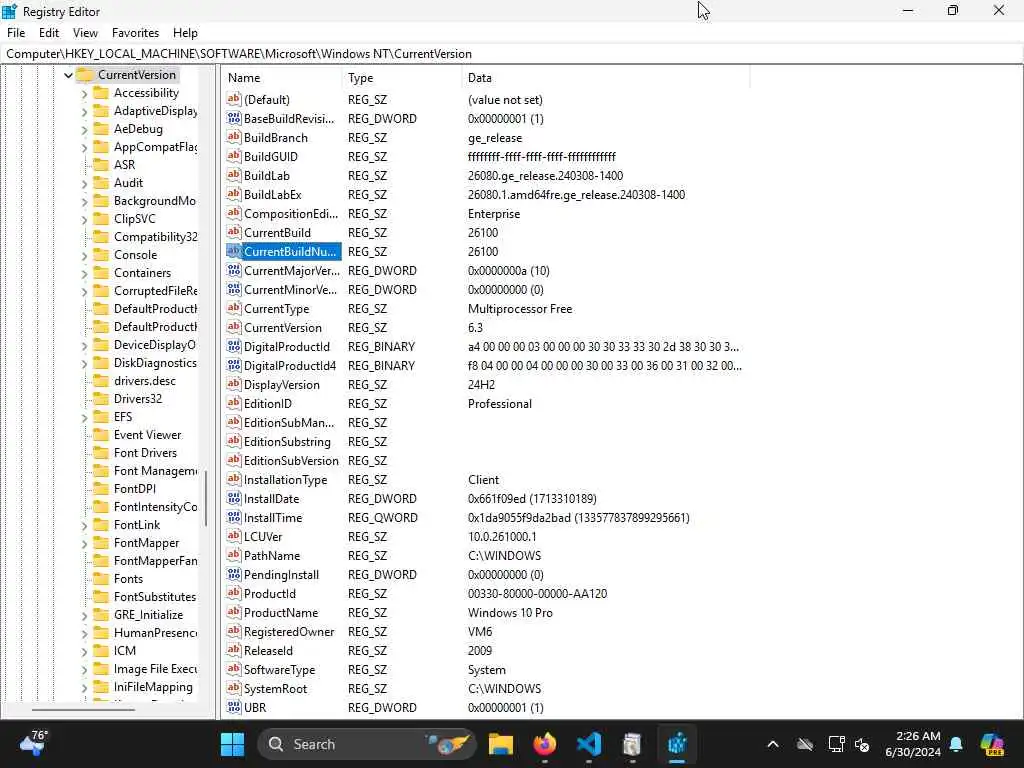
Task: Click the Data column header
Action: click(605, 78)
